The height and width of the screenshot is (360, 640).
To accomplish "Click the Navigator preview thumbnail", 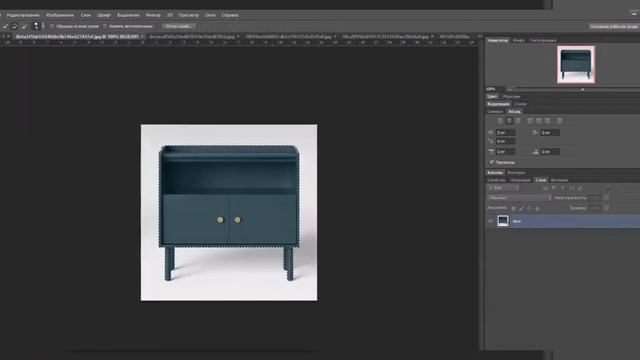I will [x=576, y=64].
